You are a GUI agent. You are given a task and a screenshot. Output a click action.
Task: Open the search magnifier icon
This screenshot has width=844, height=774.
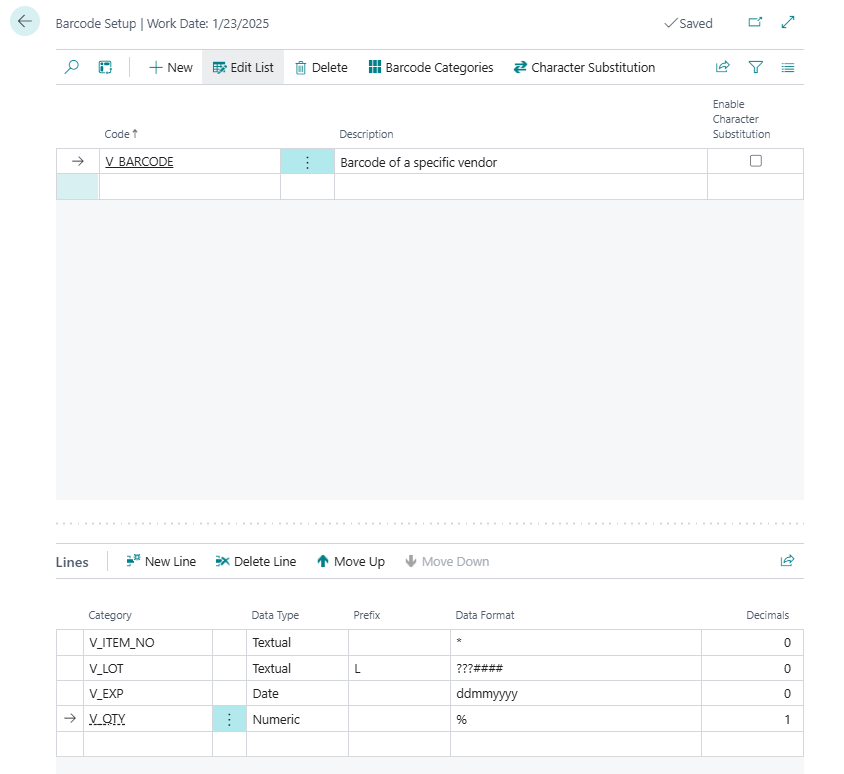[72, 67]
